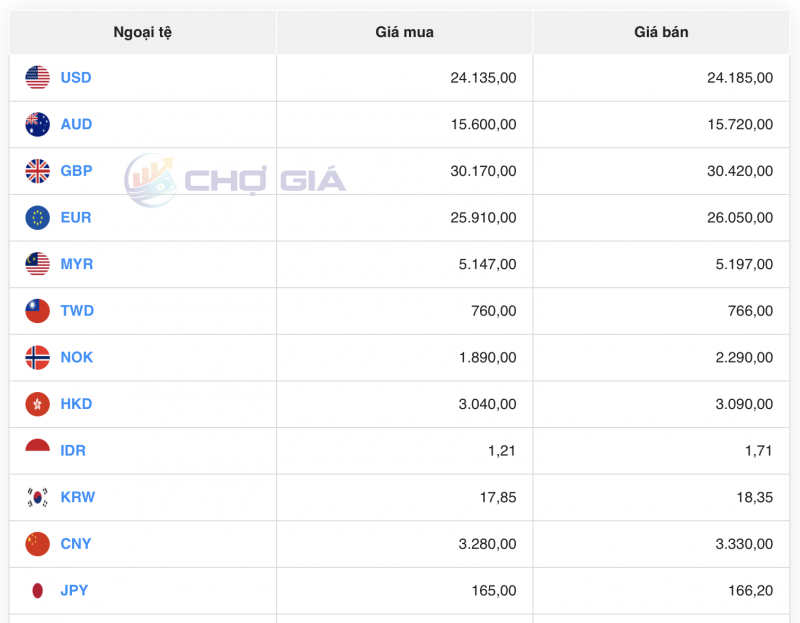Click the CNY Chinese flag icon
The image size is (800, 623).
pos(37,544)
